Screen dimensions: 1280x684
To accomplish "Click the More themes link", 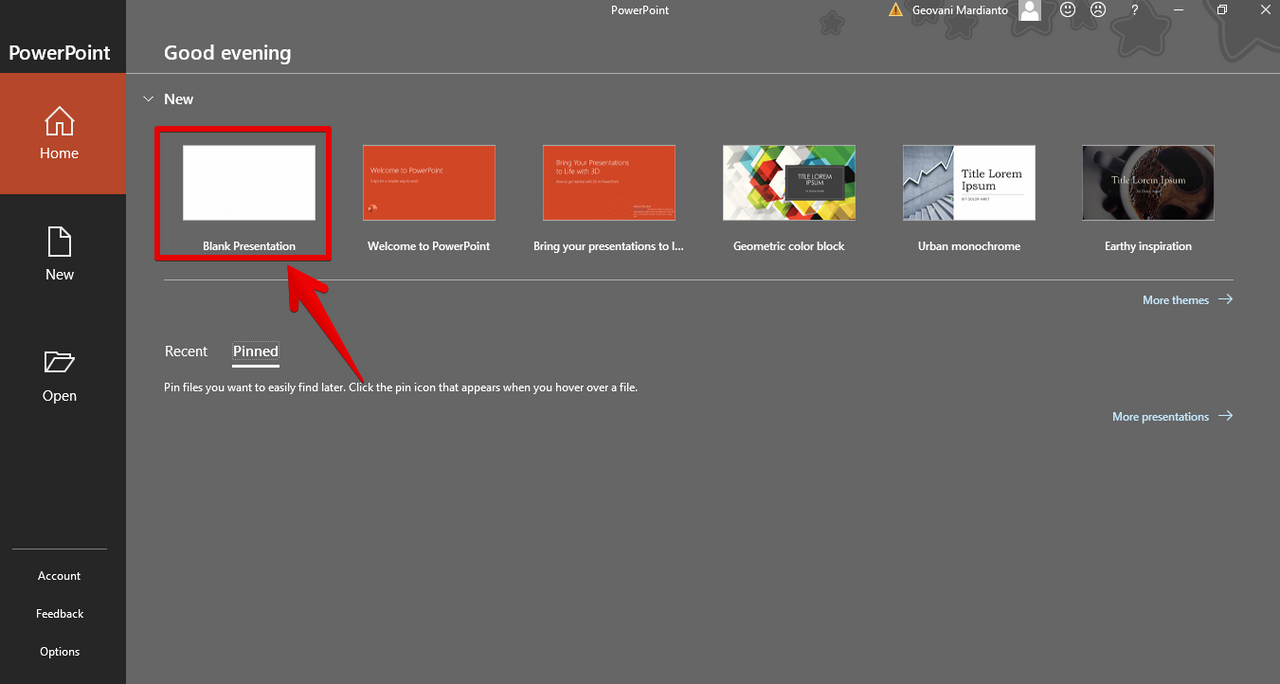I will click(x=1188, y=300).
